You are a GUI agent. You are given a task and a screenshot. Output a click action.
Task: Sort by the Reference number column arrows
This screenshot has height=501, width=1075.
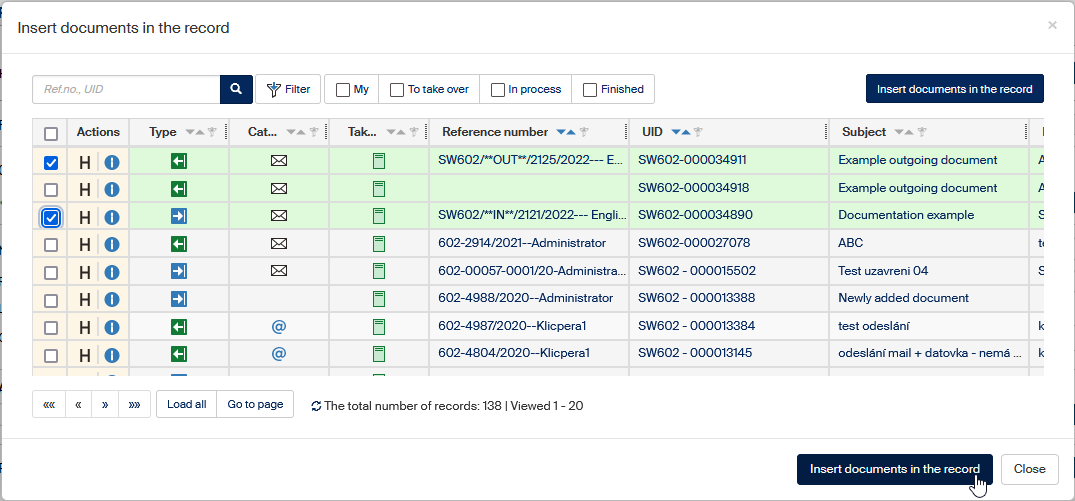566,132
